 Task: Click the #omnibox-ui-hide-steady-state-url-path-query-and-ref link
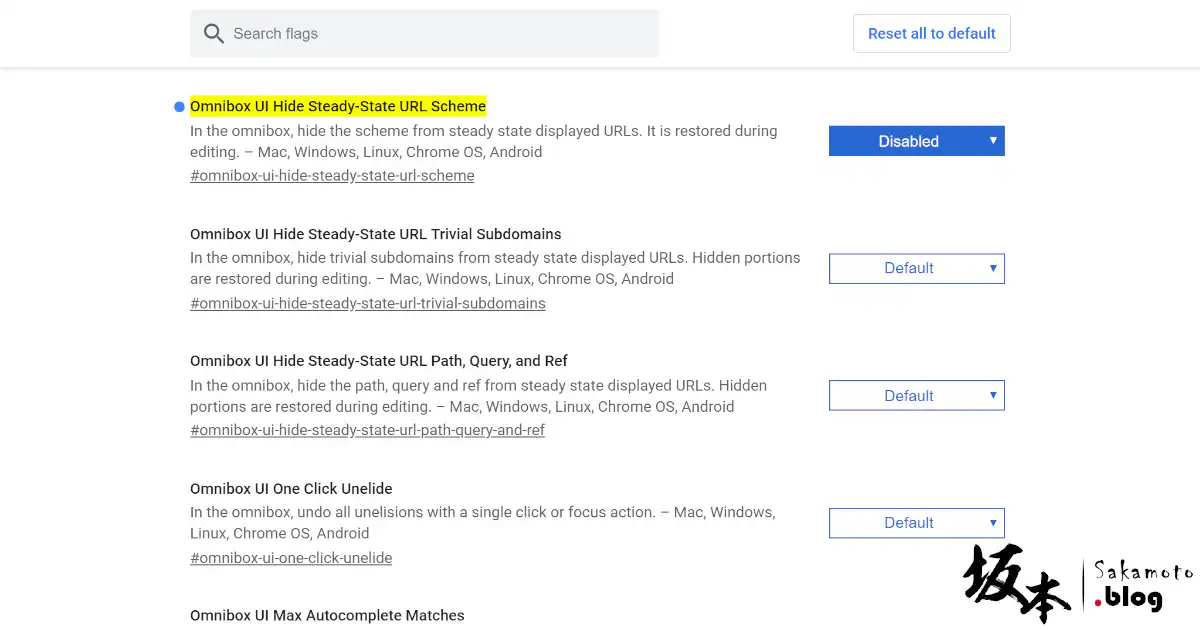tap(367, 430)
